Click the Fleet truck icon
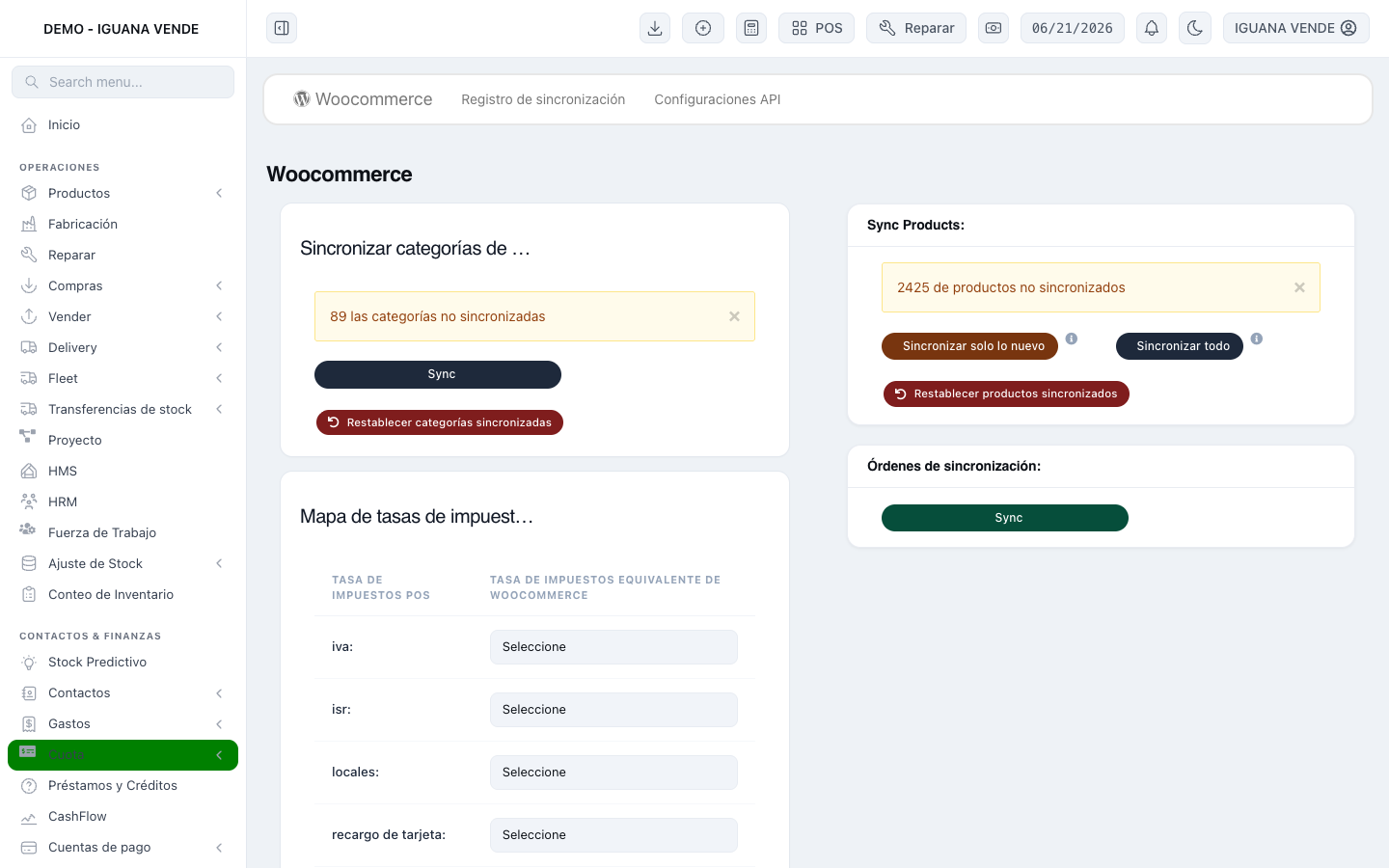 [29, 378]
